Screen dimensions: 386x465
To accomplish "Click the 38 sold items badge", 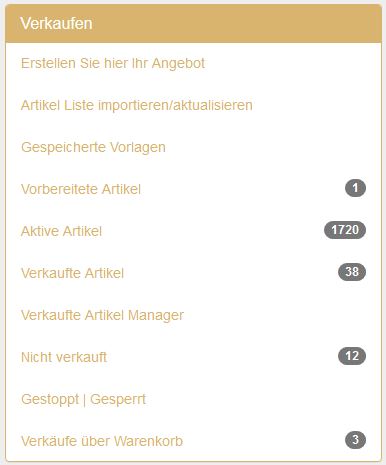I will pos(352,272).
